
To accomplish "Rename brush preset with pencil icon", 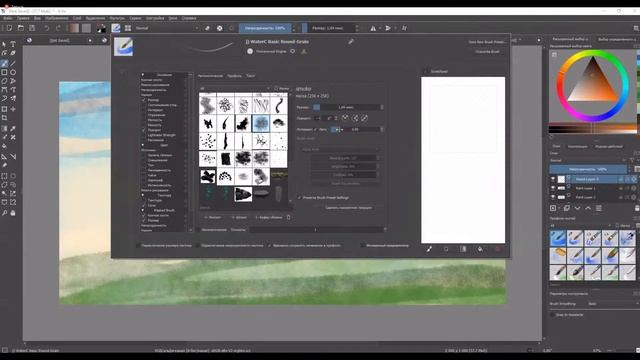I will (x=351, y=41).
